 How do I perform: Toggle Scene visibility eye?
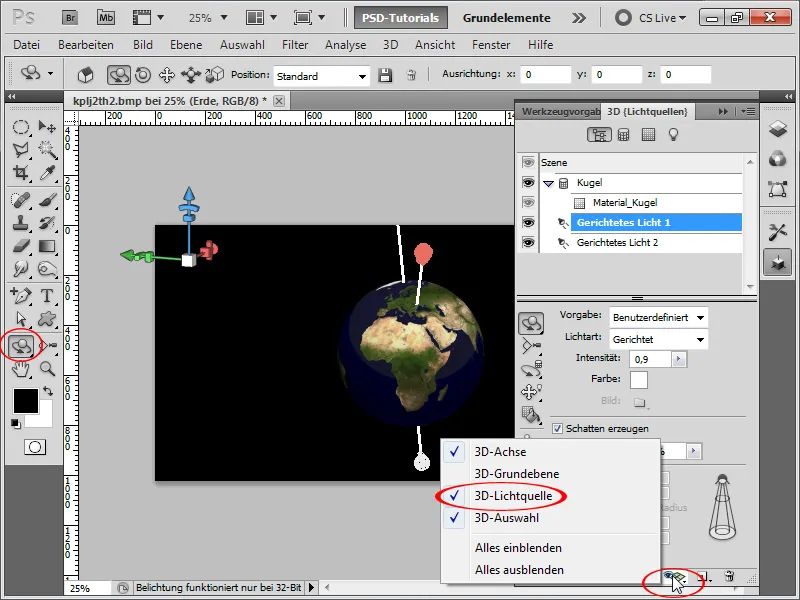[x=528, y=162]
